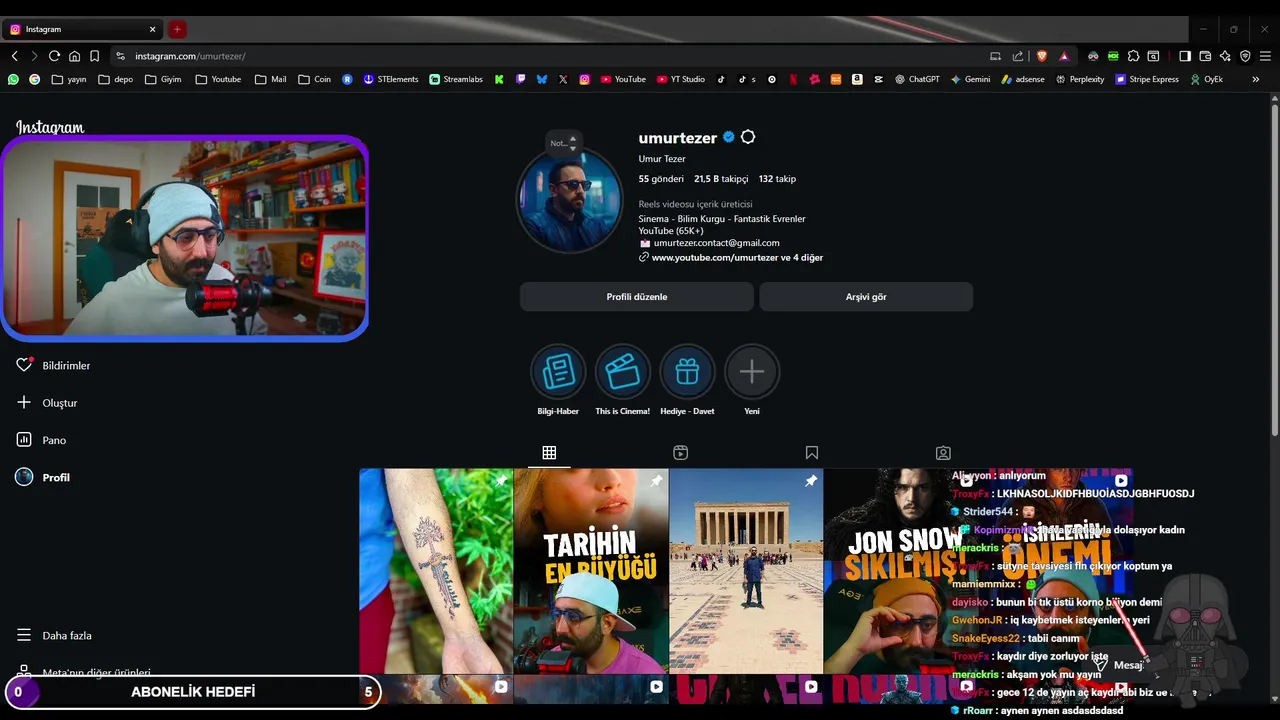The width and height of the screenshot is (1280, 720).
Task: Open Bilgi-Haber story highlight
Action: pyautogui.click(x=558, y=372)
